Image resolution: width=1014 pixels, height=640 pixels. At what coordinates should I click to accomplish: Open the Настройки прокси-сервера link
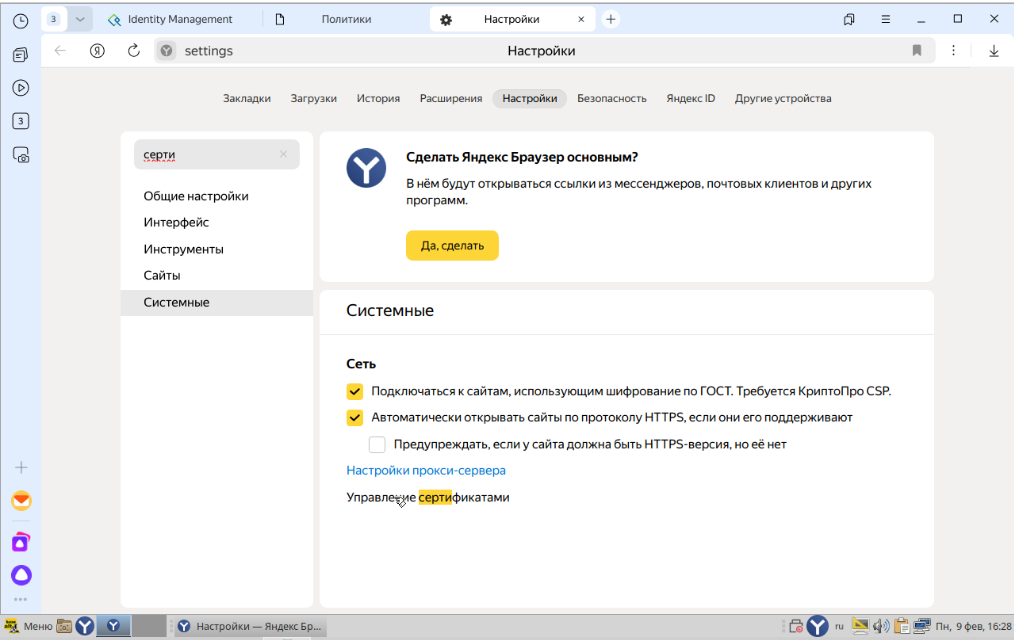(426, 470)
